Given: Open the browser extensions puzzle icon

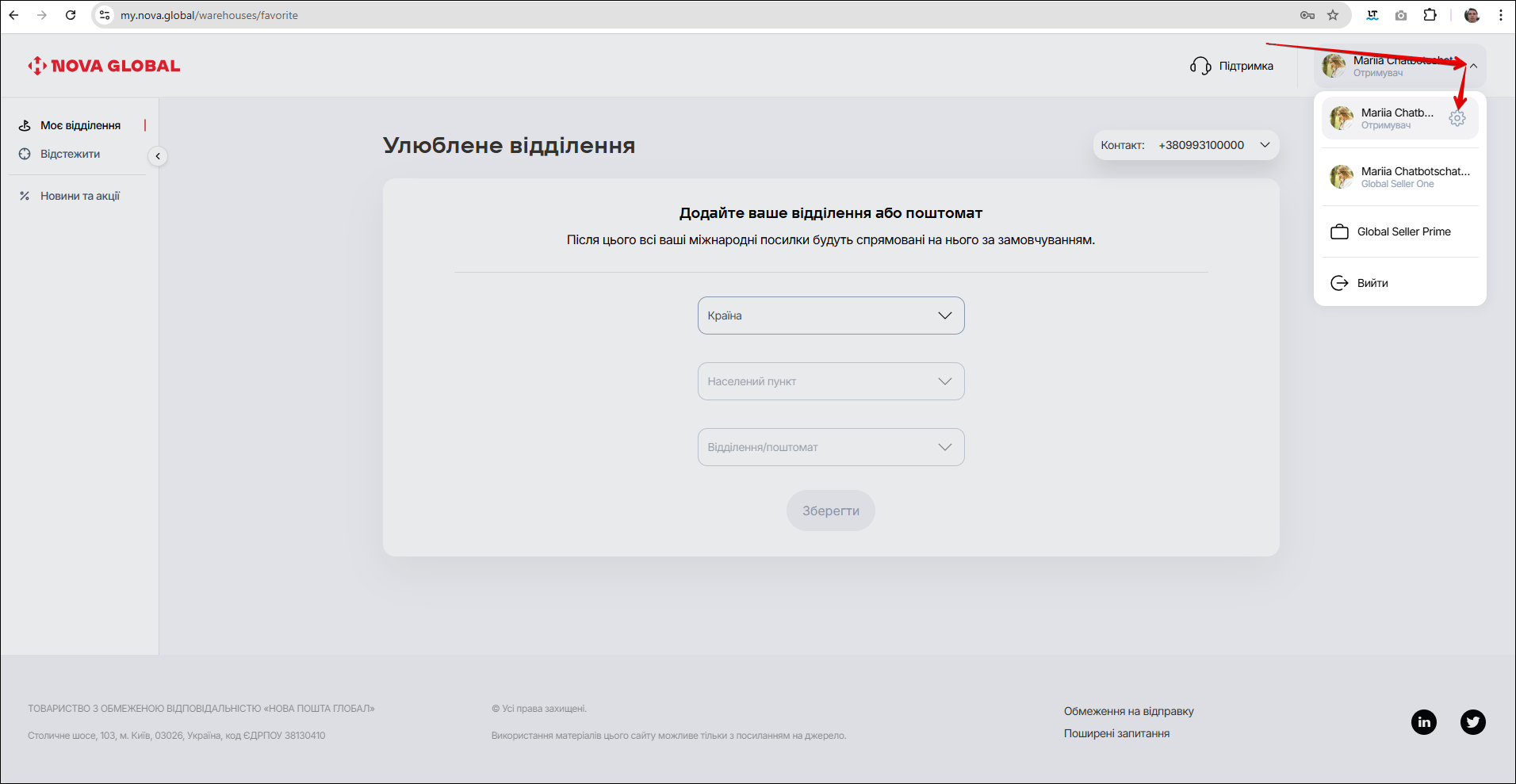Looking at the screenshot, I should (1430, 15).
